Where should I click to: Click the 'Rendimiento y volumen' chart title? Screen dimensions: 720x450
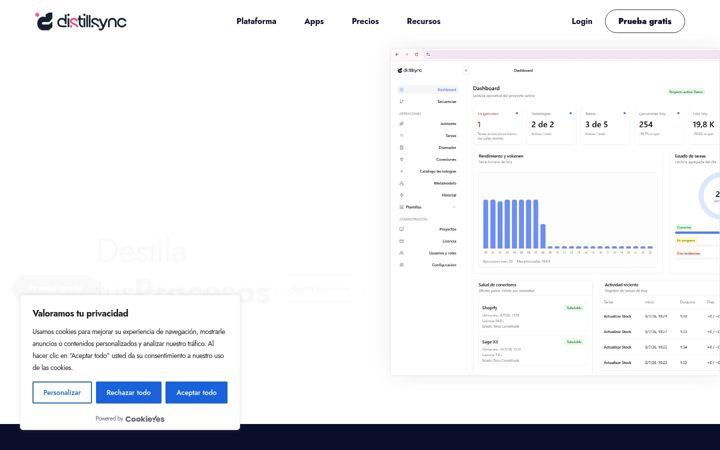coord(501,156)
